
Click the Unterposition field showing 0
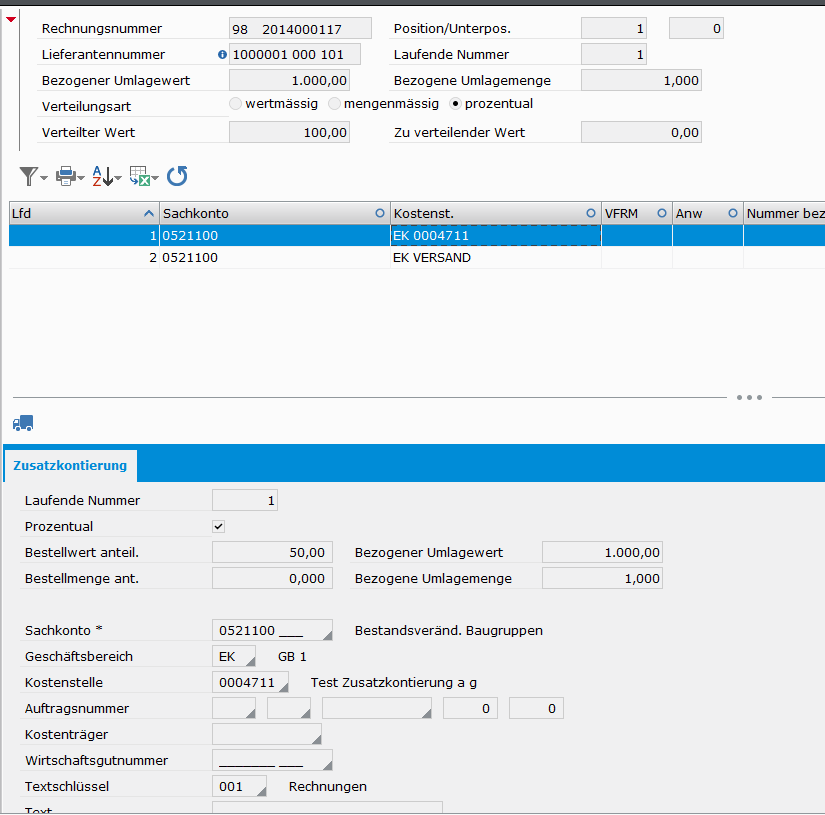697,28
